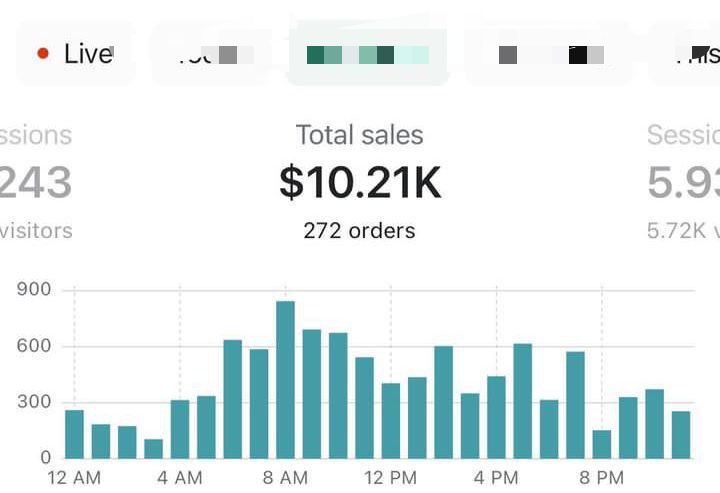
Task: Select the tallest bar at 8 AM
Action: point(285,380)
